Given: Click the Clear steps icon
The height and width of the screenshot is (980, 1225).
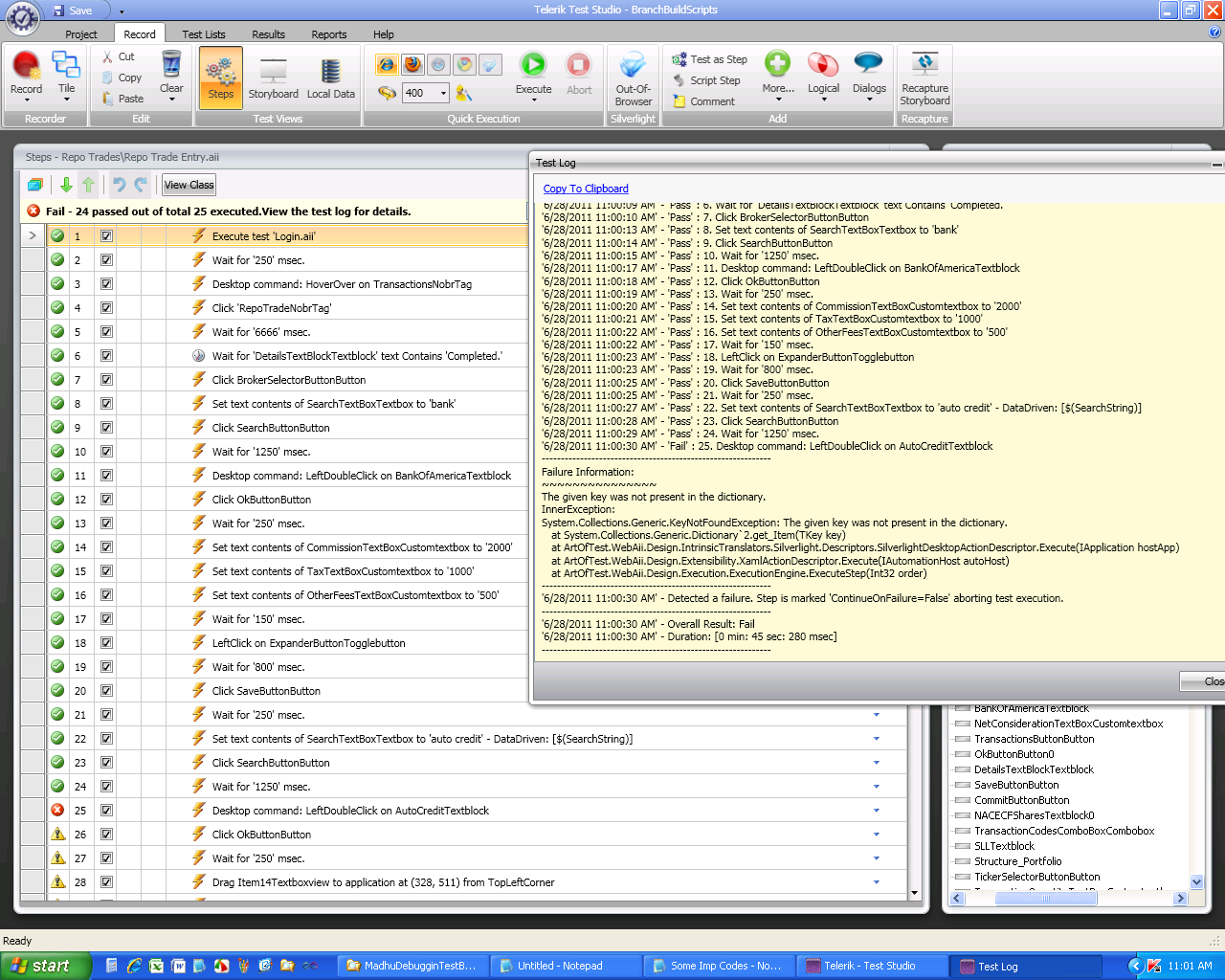Looking at the screenshot, I should click(171, 76).
